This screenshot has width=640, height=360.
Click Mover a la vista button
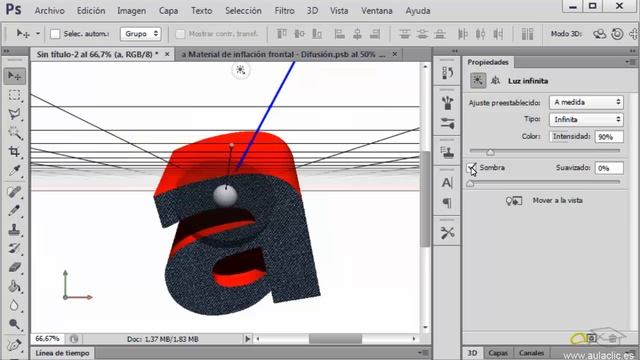(544, 200)
